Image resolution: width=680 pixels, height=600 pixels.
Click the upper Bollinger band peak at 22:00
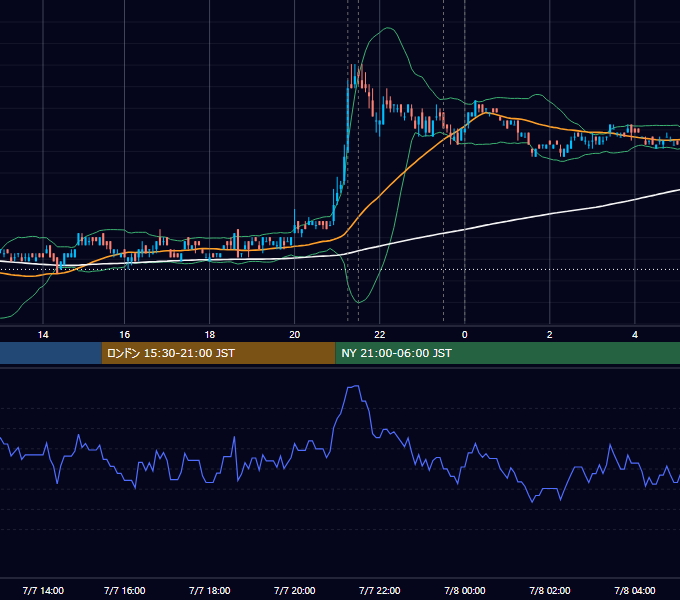387,28
